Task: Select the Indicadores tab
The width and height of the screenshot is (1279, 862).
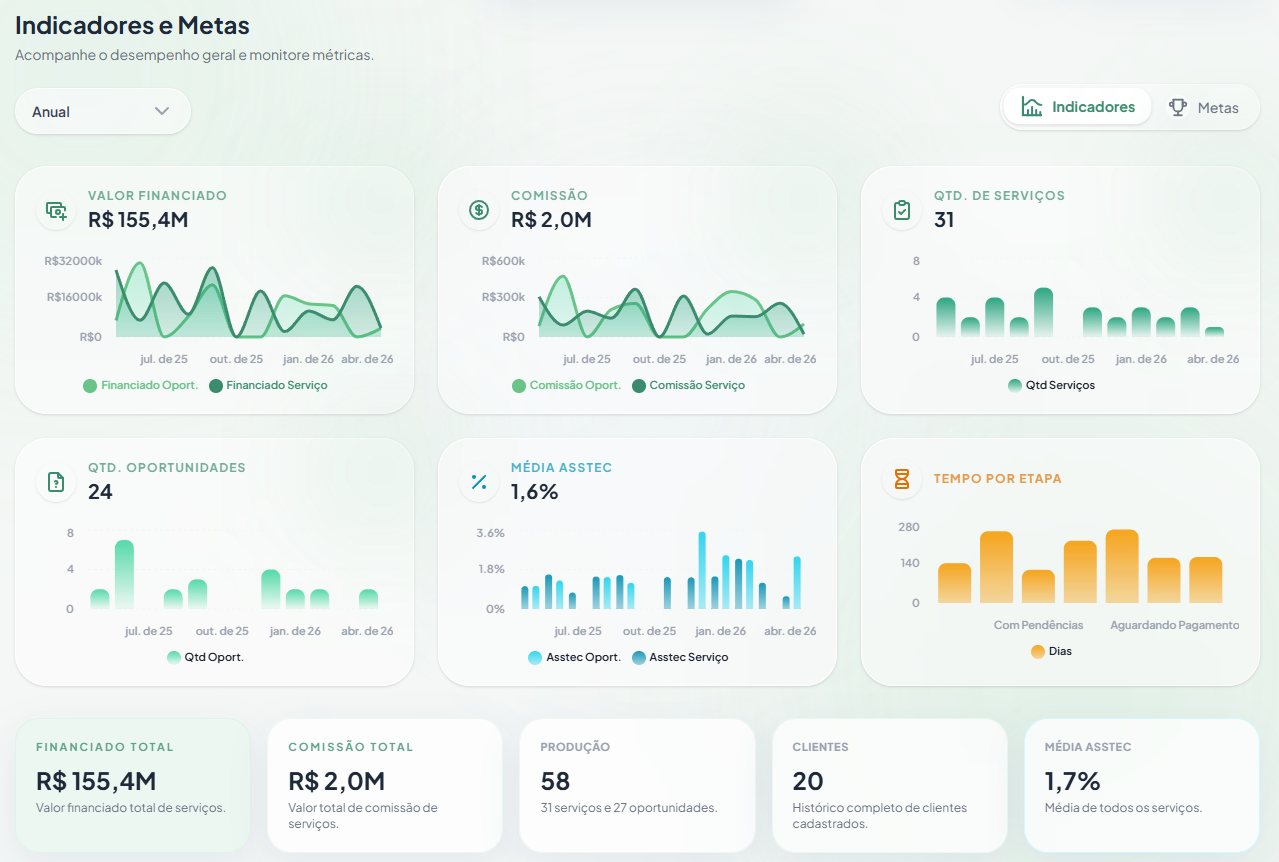Action: [1078, 107]
